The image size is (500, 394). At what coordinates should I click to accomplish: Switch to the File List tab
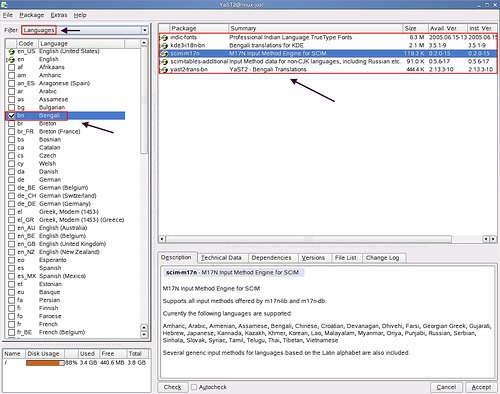coord(346,258)
